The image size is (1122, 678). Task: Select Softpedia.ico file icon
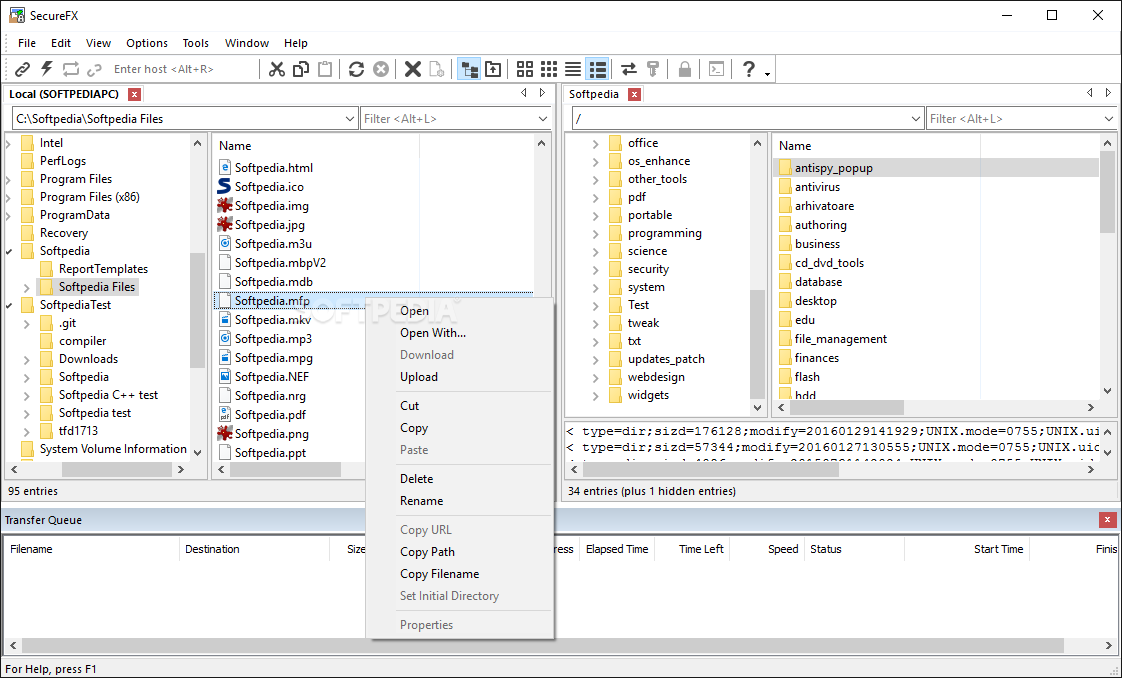224,187
